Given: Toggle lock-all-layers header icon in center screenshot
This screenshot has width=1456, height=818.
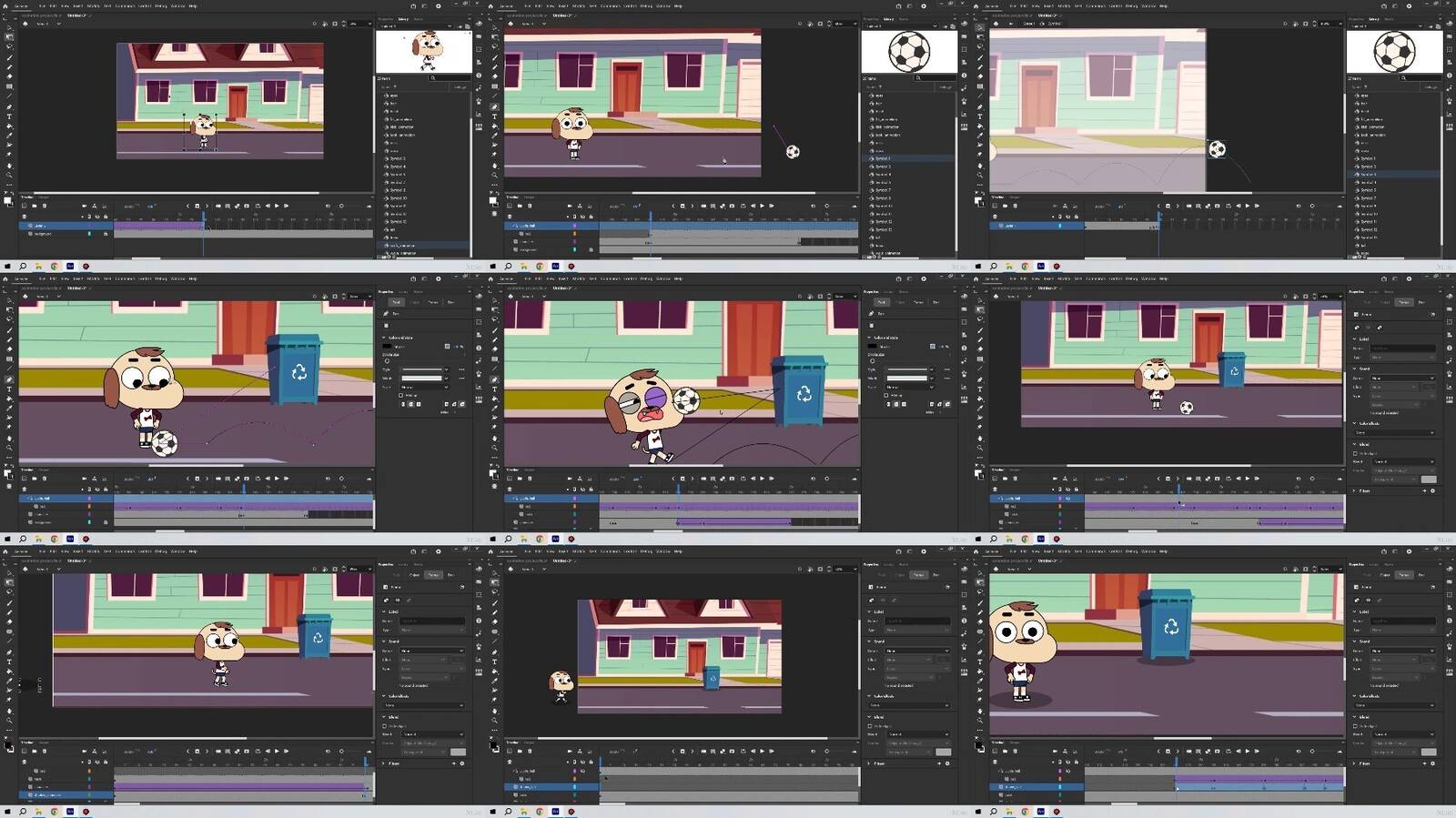Looking at the screenshot, I should pyautogui.click(x=591, y=489).
